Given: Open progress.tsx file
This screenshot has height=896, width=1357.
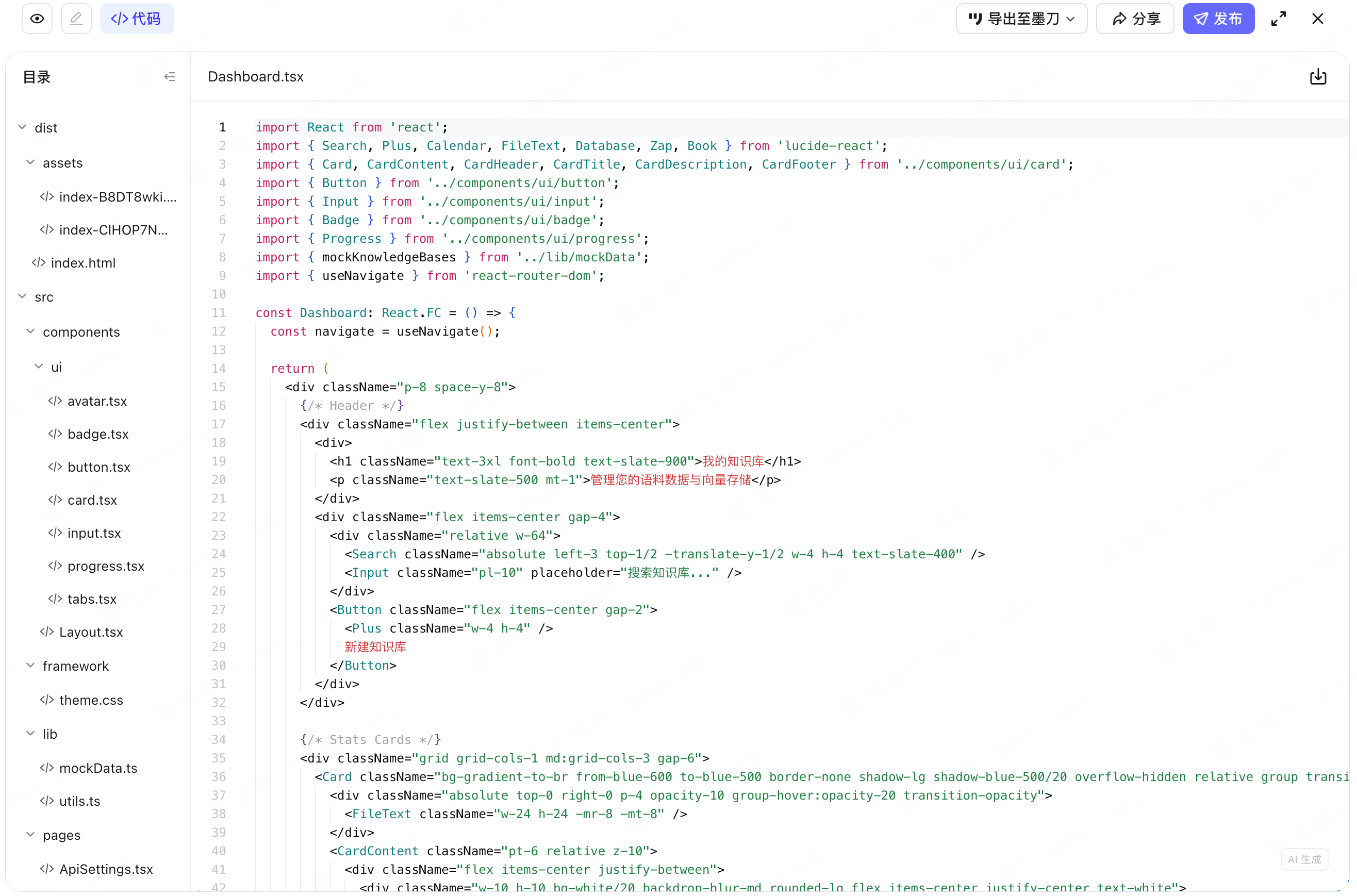Looking at the screenshot, I should (x=96, y=566).
